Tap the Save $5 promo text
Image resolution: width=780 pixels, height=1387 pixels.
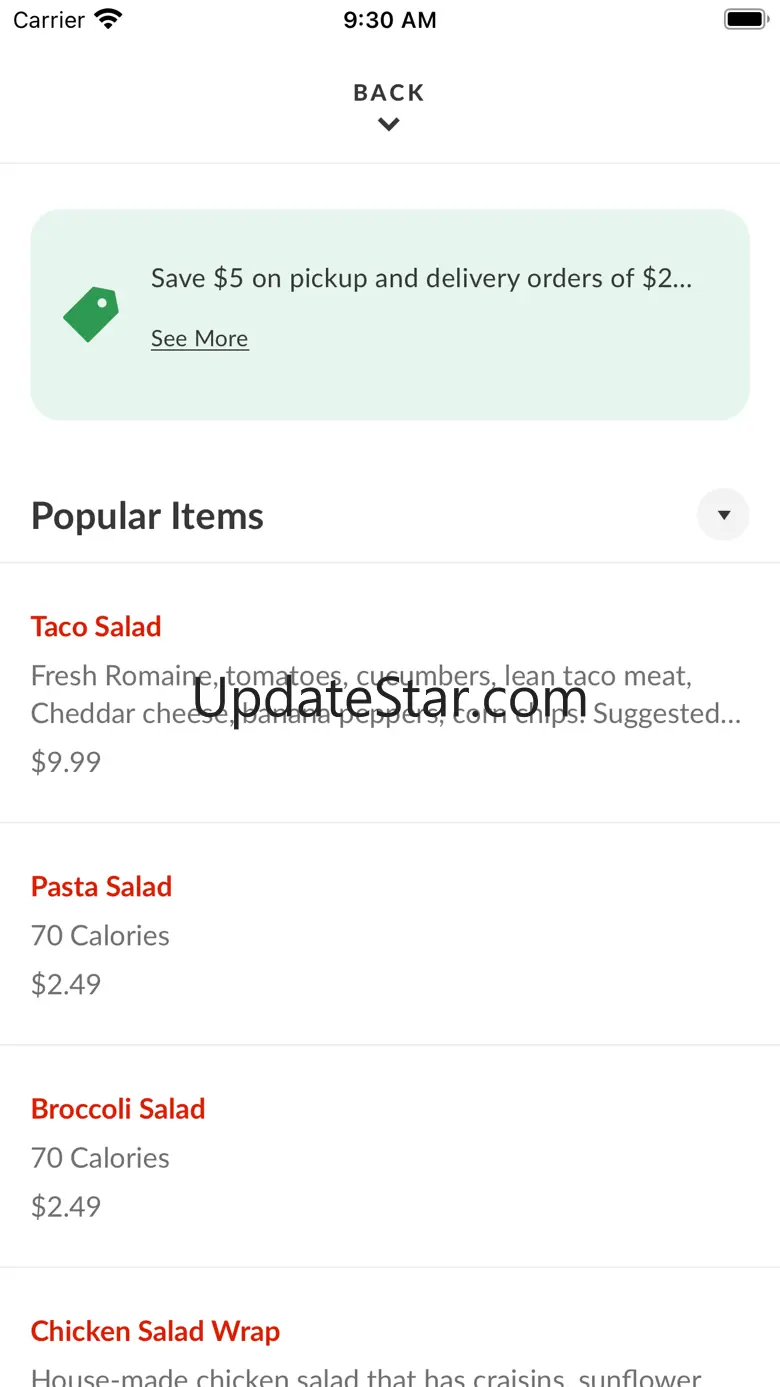pyautogui.click(x=421, y=278)
